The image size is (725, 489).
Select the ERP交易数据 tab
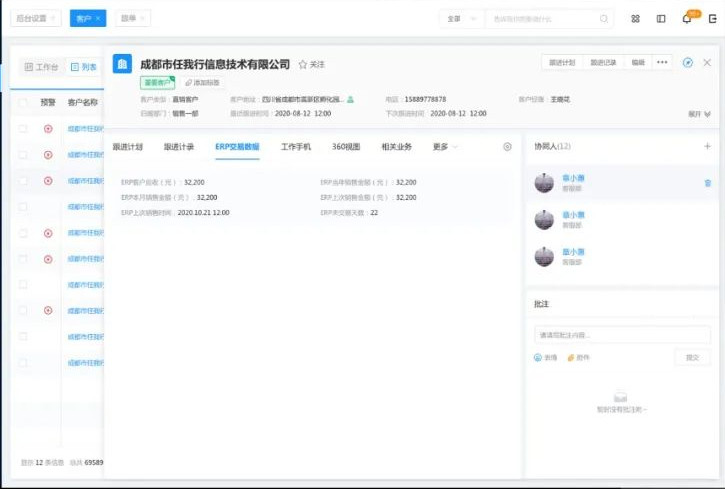coord(237,147)
